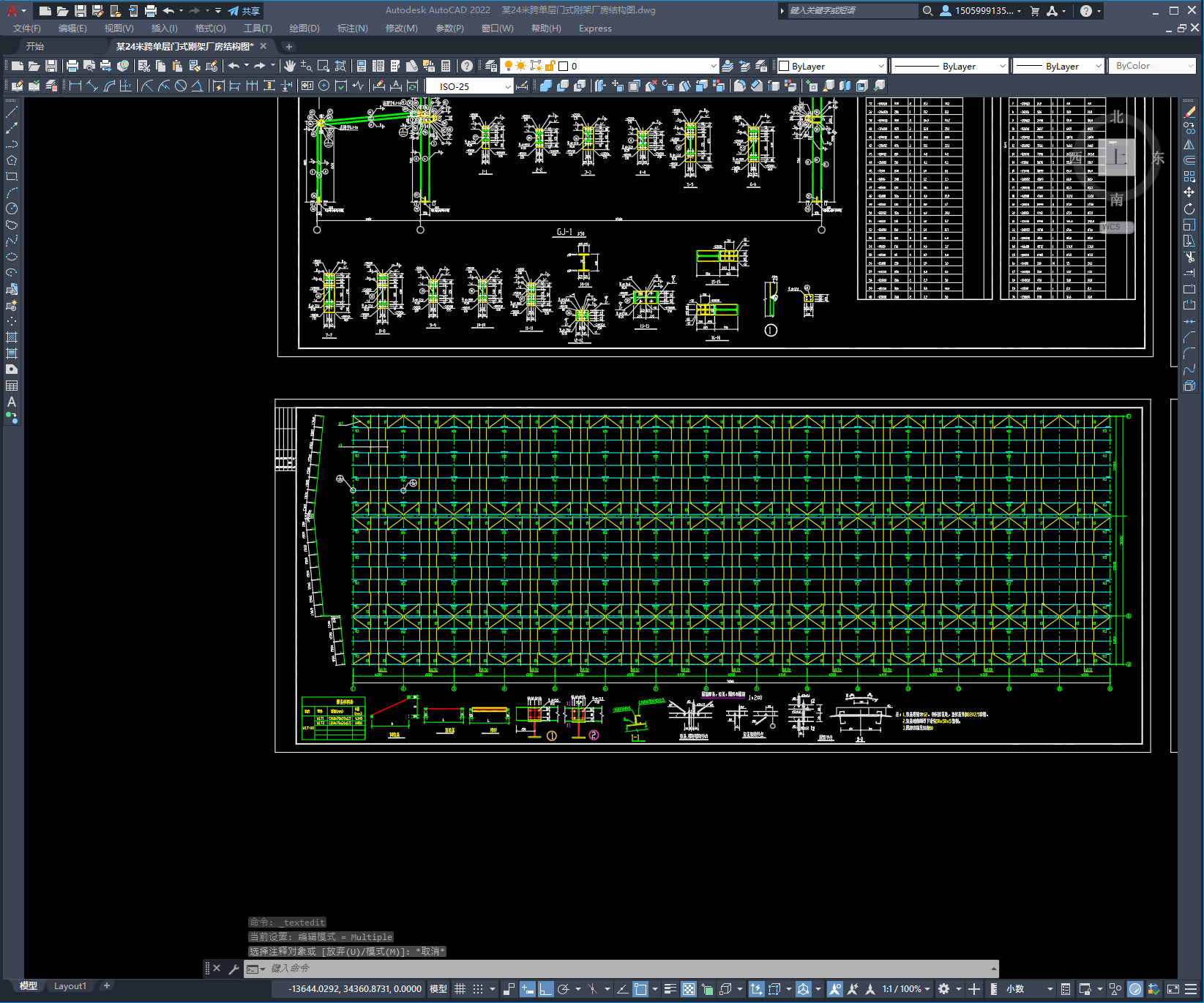The image size is (1204, 1003).
Task: Click the 共享 share button
Action: (x=244, y=11)
